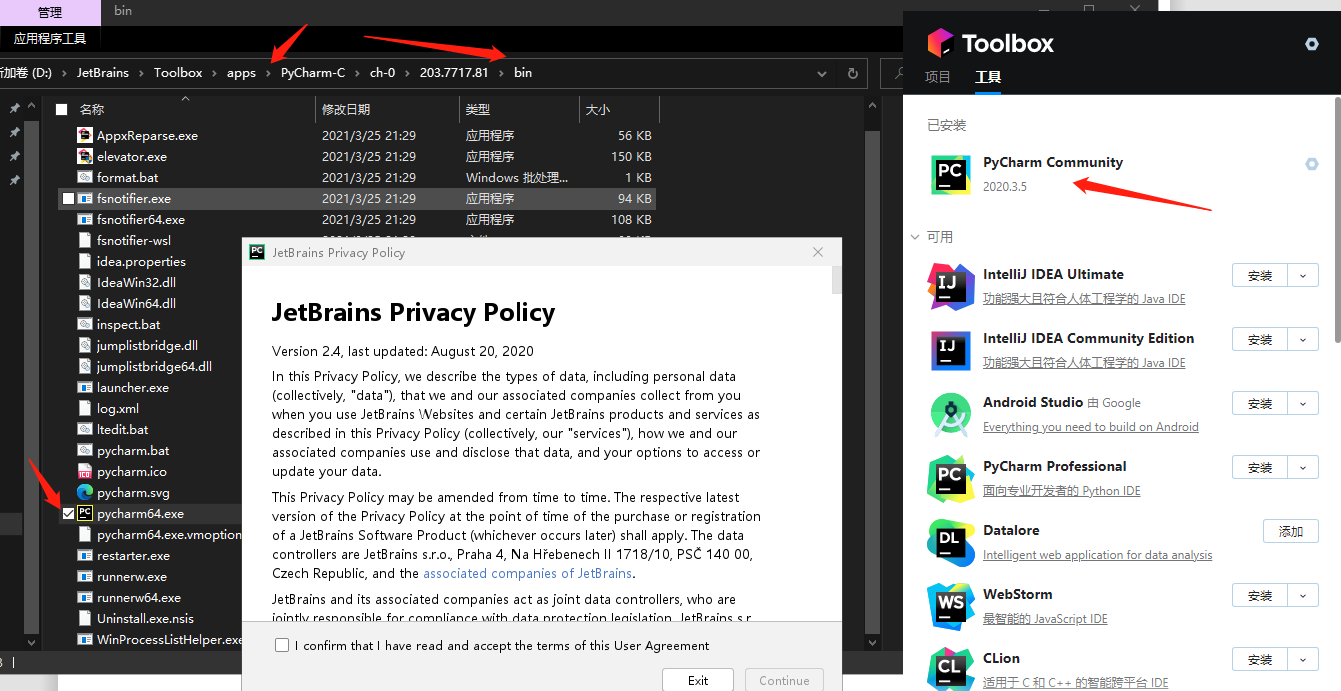Click the CLion icon
The image size is (1341, 691).
coord(950,670)
